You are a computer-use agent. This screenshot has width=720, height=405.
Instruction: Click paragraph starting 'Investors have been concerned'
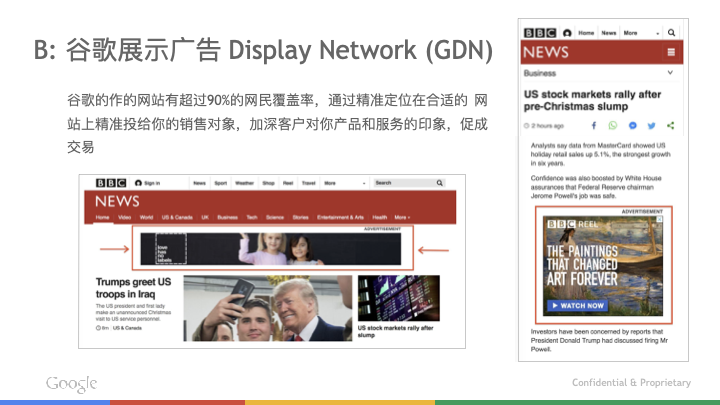599,340
